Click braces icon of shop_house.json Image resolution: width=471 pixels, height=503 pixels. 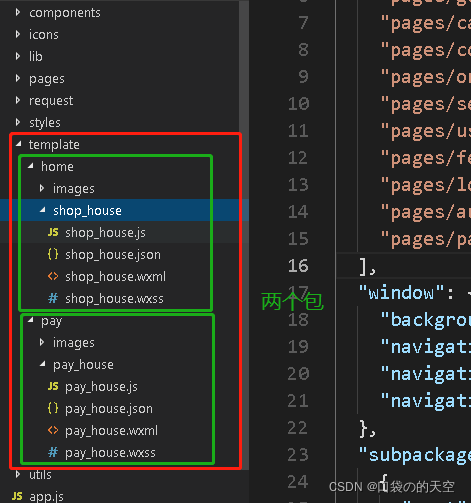pyautogui.click(x=53, y=254)
